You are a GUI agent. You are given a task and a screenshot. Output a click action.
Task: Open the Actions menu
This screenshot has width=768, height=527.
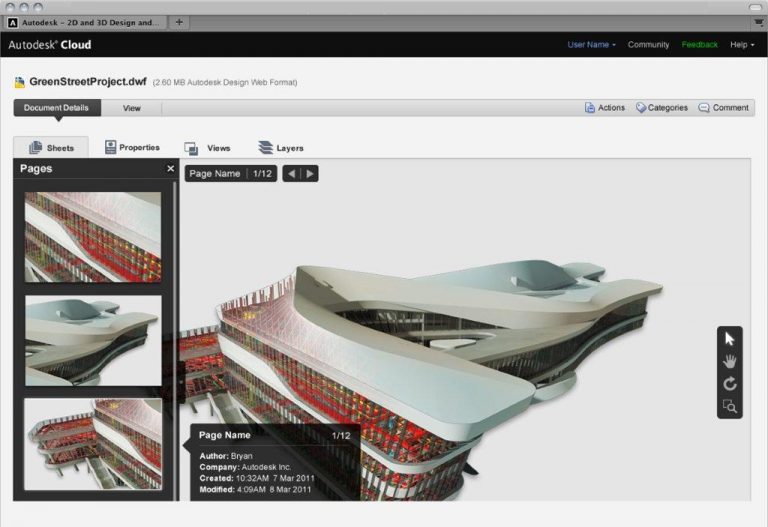coord(604,108)
